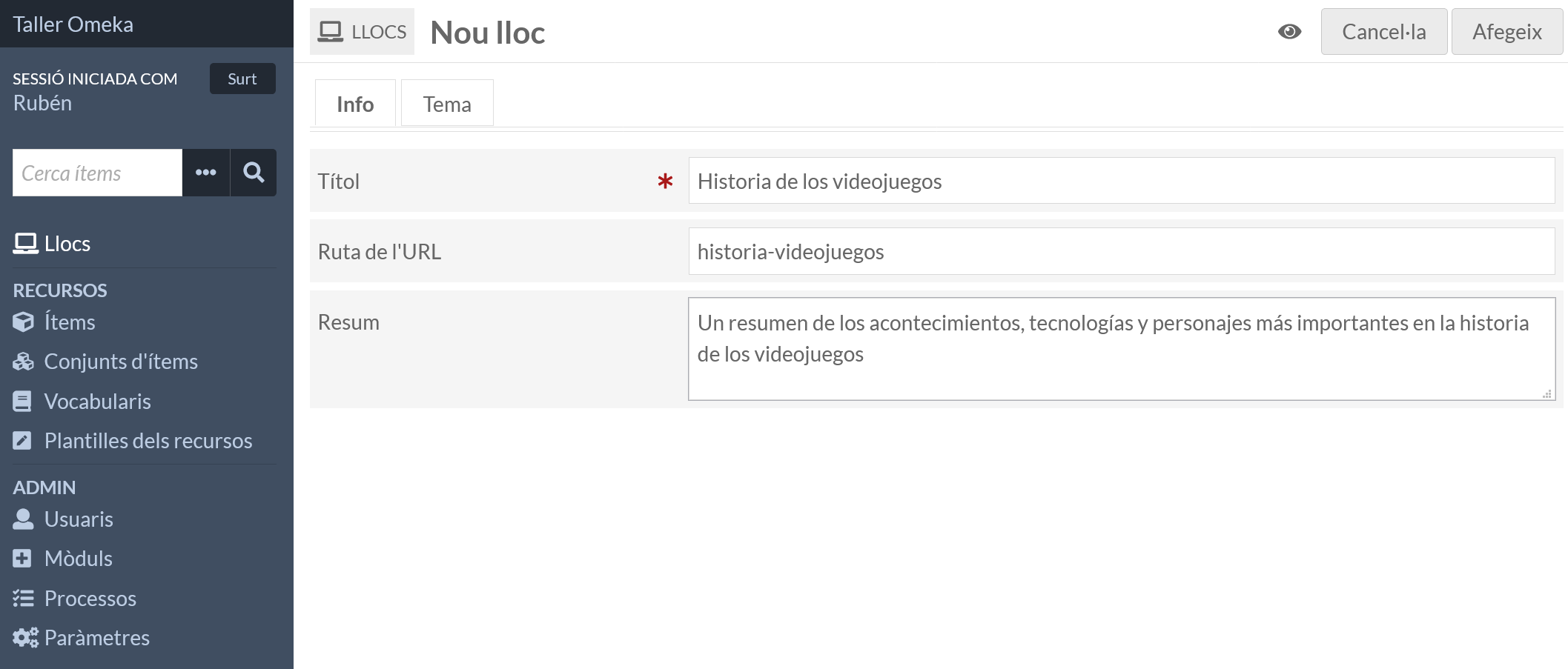Select the Info tab
Screen dimensions: 1568x669
pyautogui.click(x=354, y=103)
